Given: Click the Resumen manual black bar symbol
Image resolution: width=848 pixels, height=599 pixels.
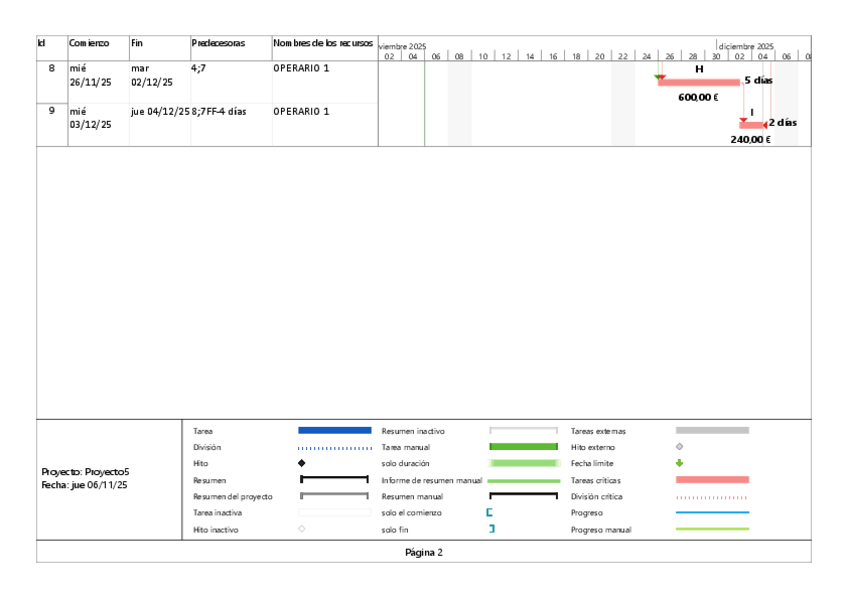Looking at the screenshot, I should point(524,496).
